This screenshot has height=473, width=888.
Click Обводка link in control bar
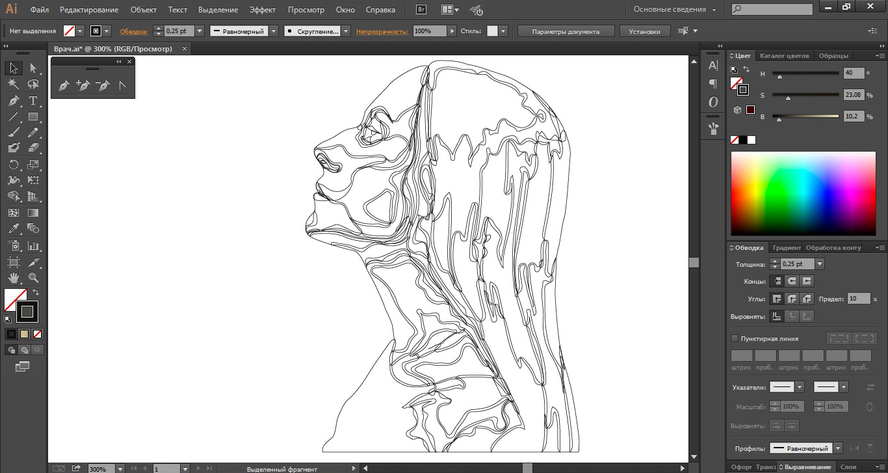[x=134, y=32]
